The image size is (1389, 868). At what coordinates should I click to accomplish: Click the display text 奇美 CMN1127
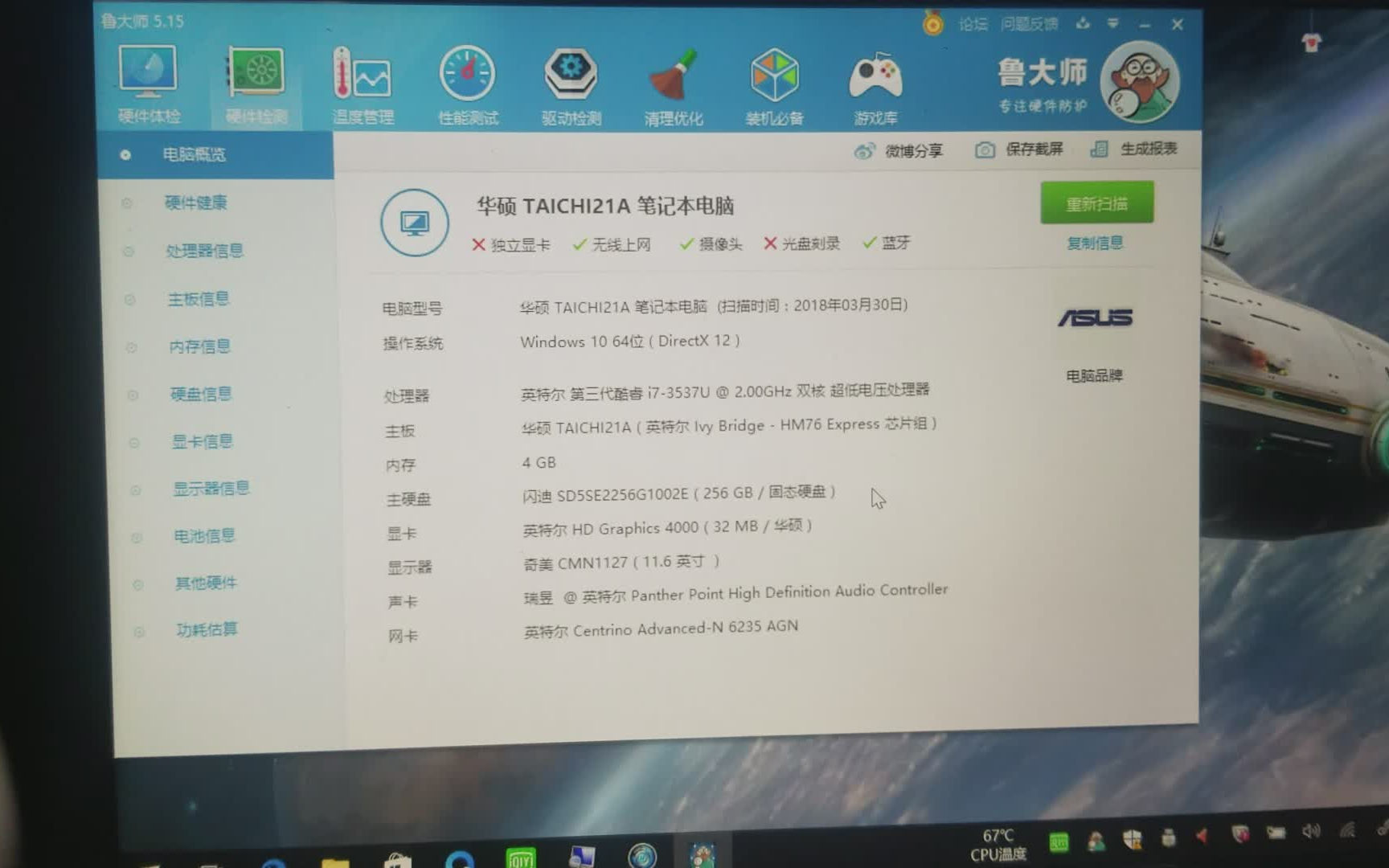(x=621, y=563)
